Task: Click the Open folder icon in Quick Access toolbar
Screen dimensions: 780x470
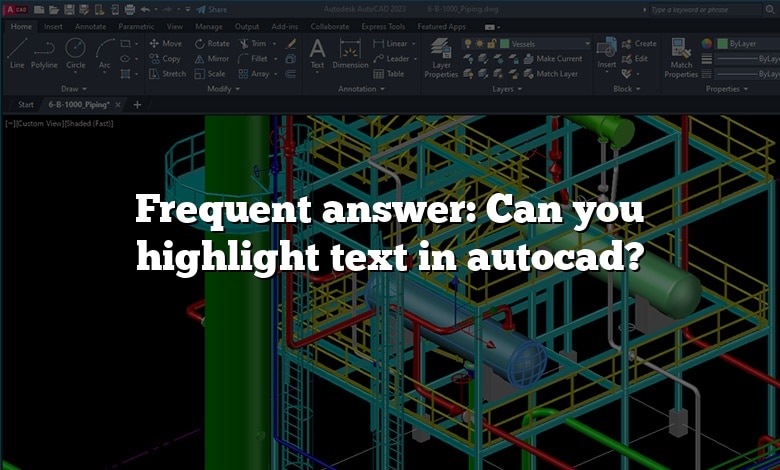Action: click(54, 9)
